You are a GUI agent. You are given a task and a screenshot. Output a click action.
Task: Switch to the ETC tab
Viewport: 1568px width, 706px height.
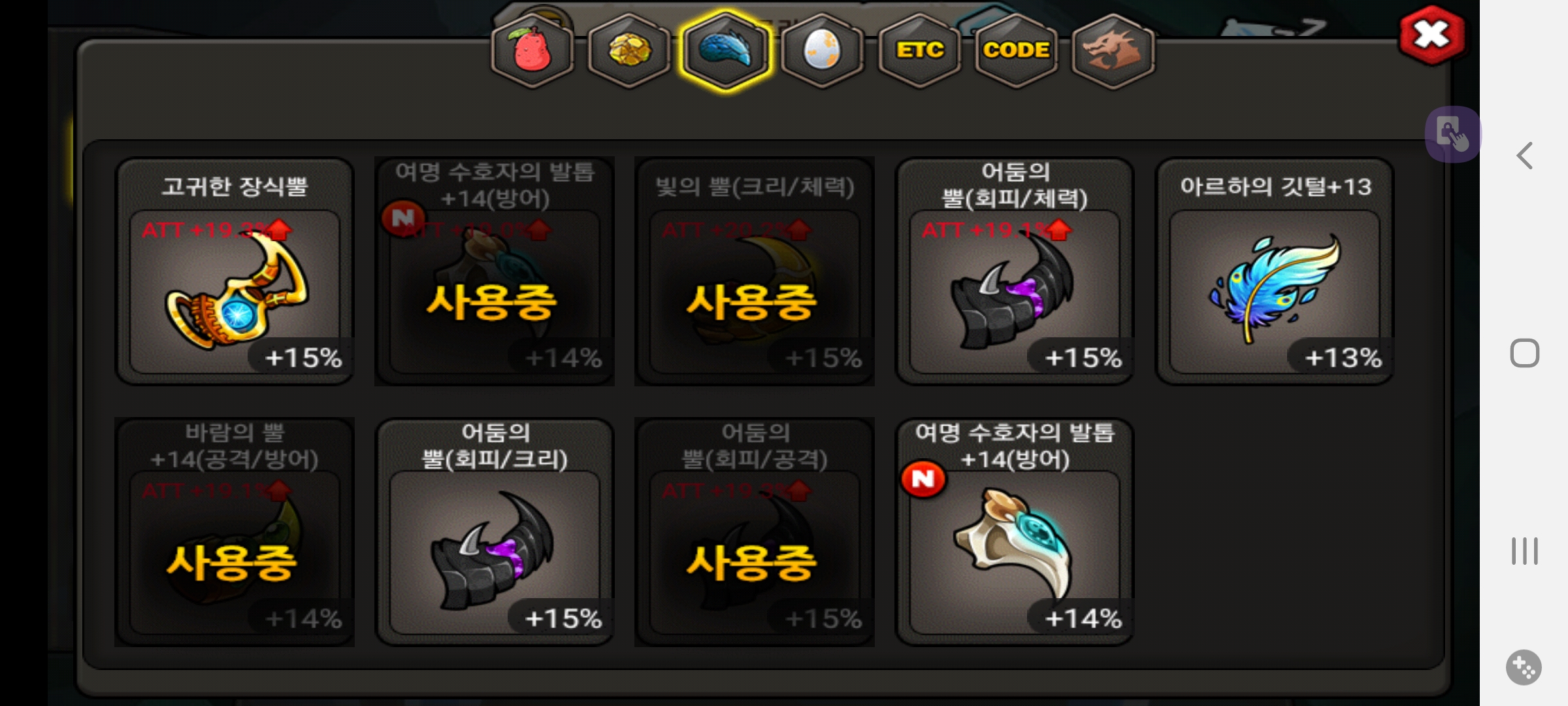coord(919,50)
